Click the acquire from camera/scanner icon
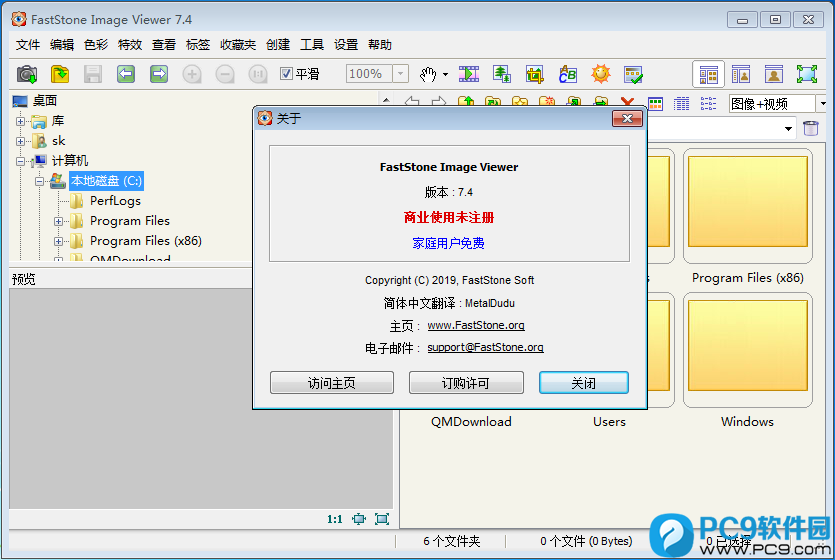Image resolution: width=835 pixels, height=560 pixels. click(27, 74)
